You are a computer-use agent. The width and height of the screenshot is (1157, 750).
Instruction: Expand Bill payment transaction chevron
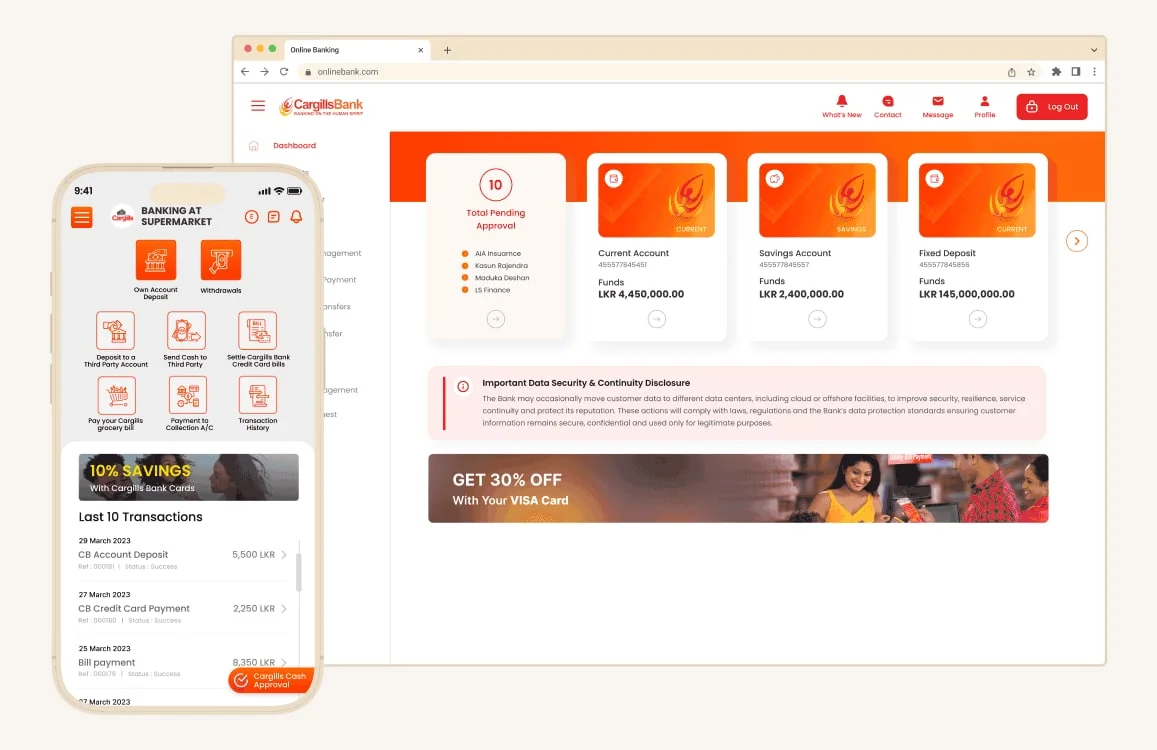coord(284,662)
